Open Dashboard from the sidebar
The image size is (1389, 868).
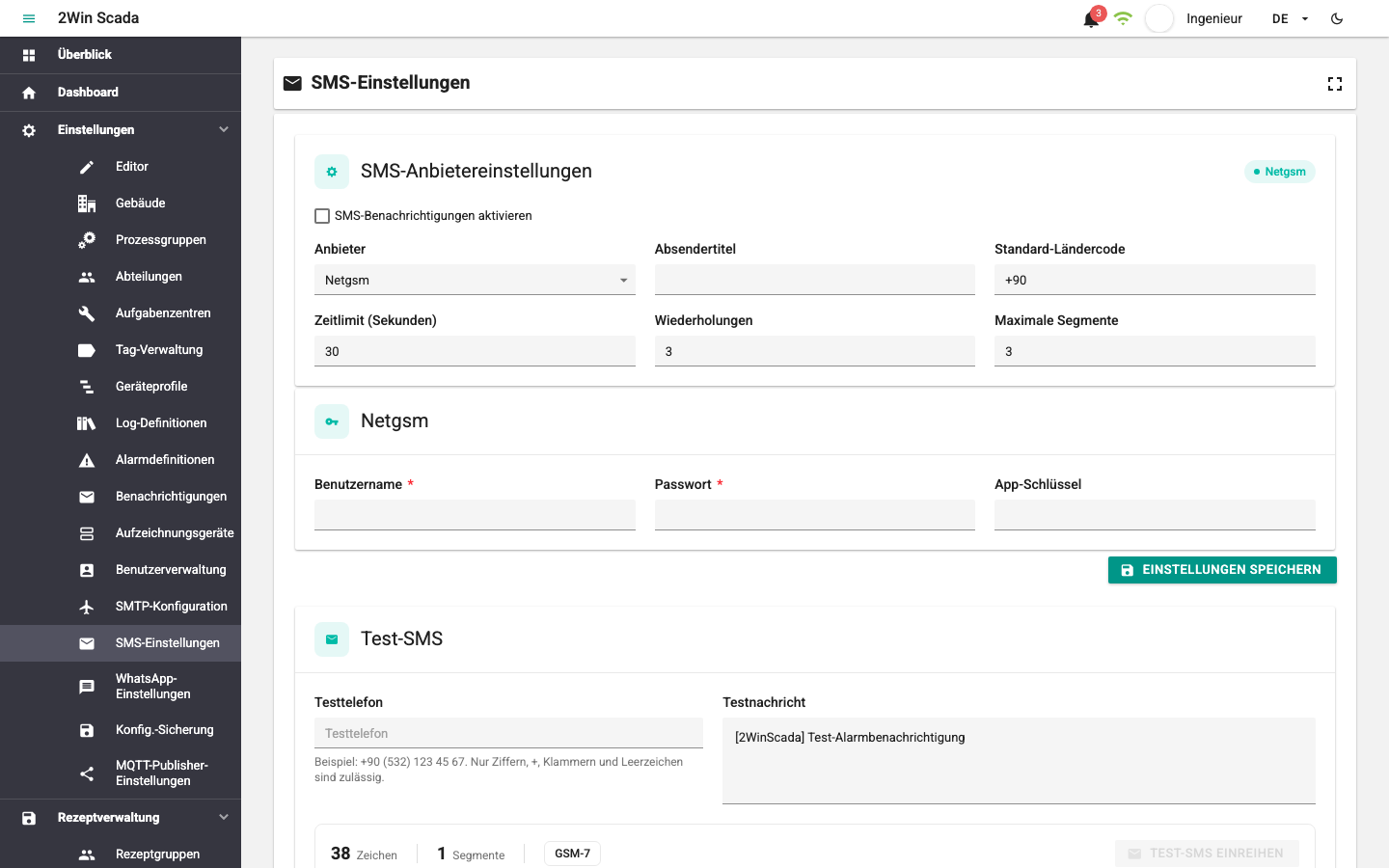(x=121, y=93)
